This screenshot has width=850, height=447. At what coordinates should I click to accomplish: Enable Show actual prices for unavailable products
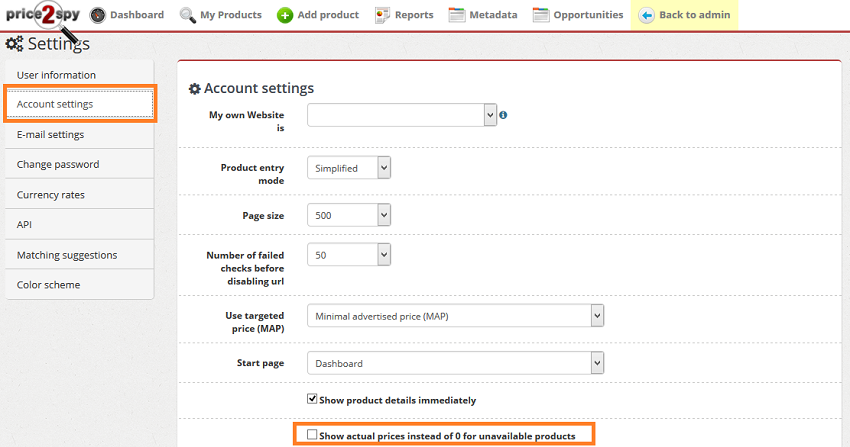pos(312,435)
